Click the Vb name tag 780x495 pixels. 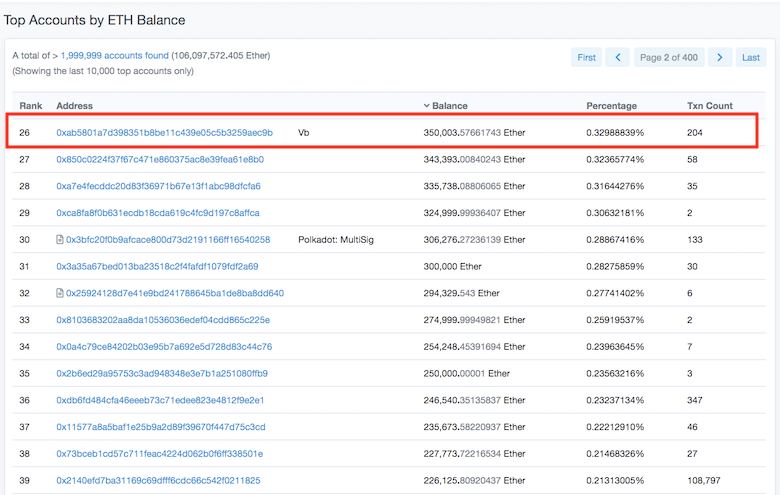pos(303,133)
